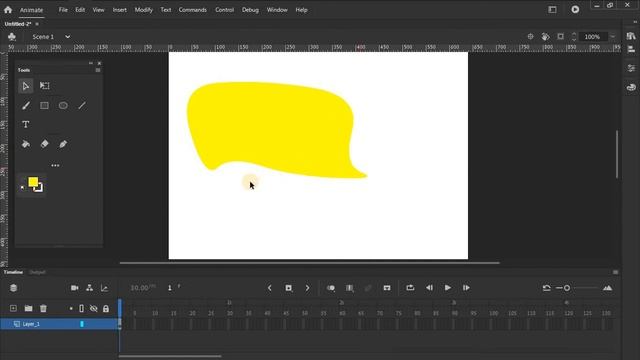Open the Assets panel icon

(631, 87)
